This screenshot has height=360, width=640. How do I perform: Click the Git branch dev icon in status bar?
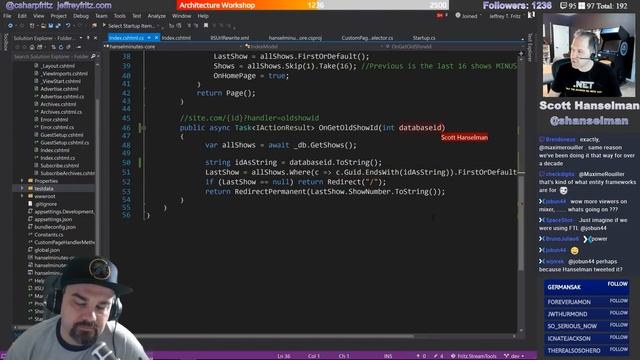507,356
